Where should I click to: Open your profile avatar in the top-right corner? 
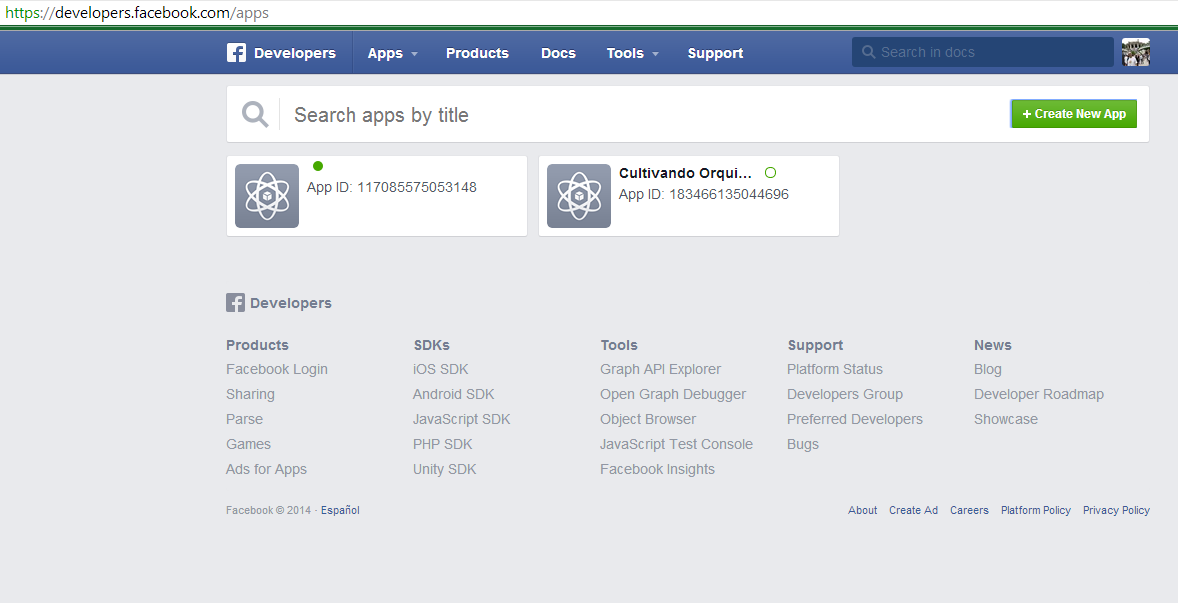pos(1136,51)
